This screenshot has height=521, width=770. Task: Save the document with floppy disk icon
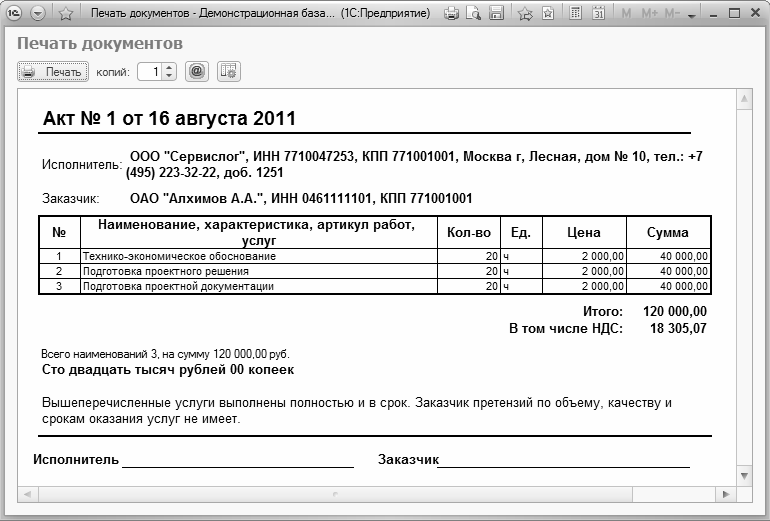pos(494,14)
